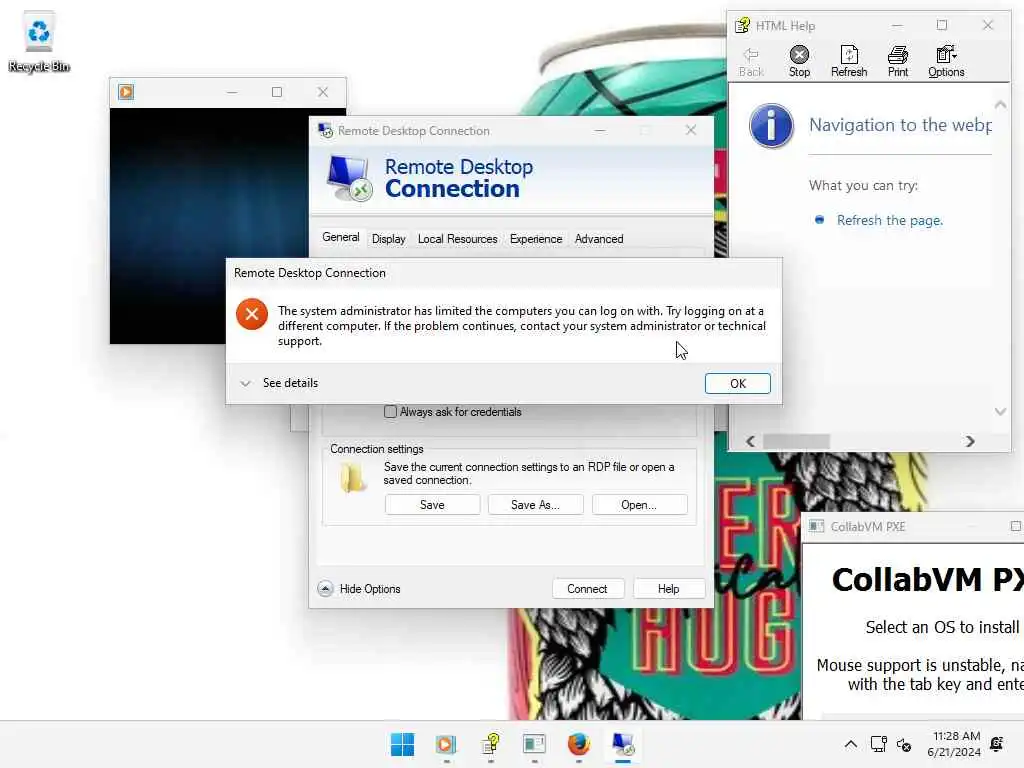The width and height of the screenshot is (1024, 768).
Task: Tick Always ask for credentials checkbox
Action: (x=391, y=411)
